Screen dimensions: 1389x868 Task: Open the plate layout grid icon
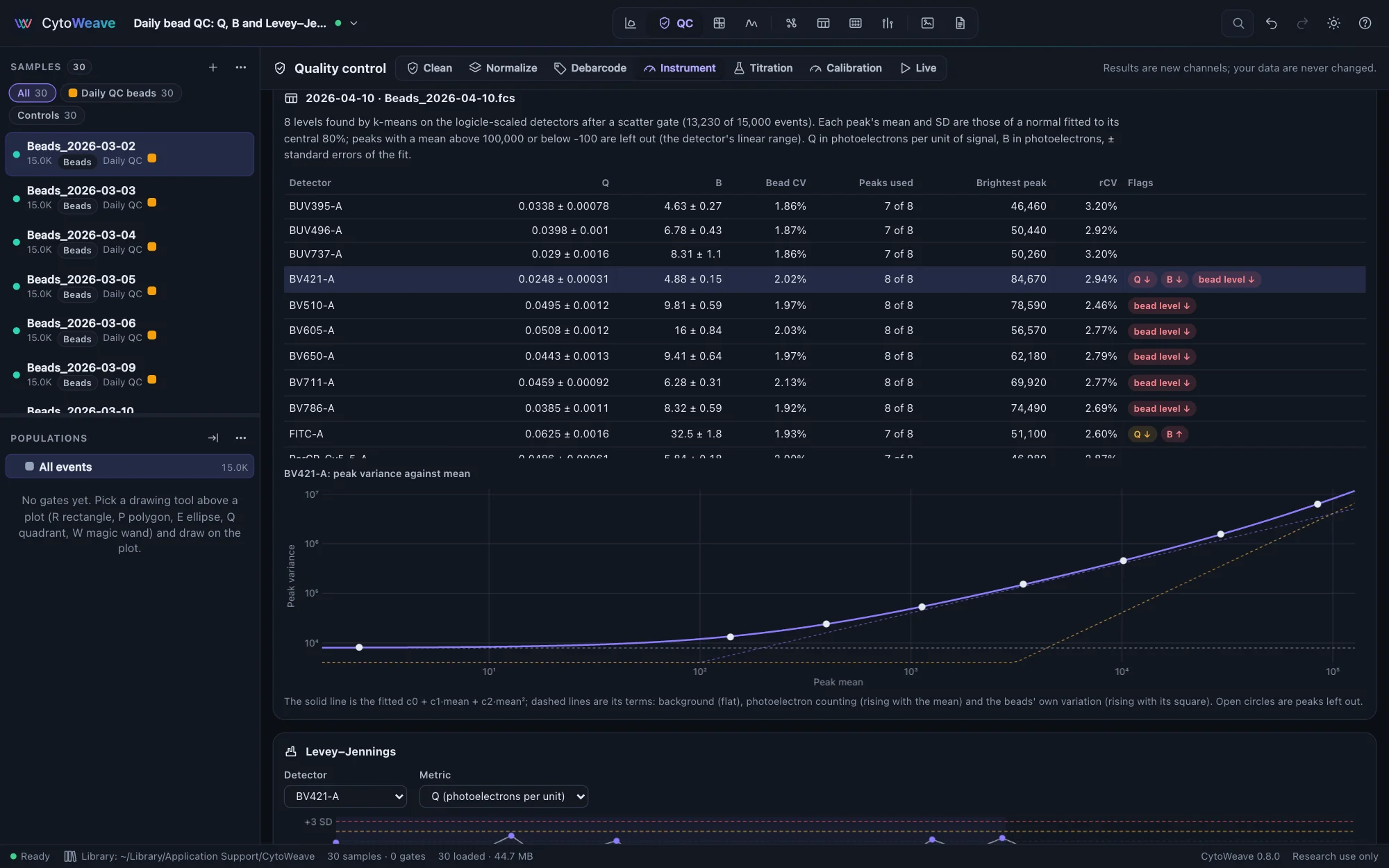[x=856, y=23]
